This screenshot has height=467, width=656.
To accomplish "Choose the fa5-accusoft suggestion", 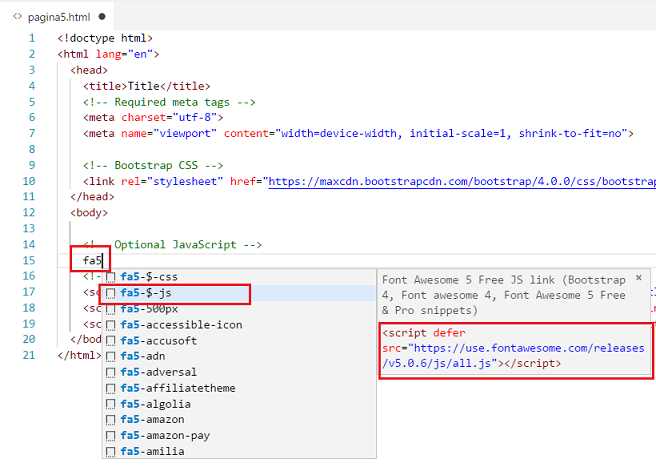I will point(239,341).
